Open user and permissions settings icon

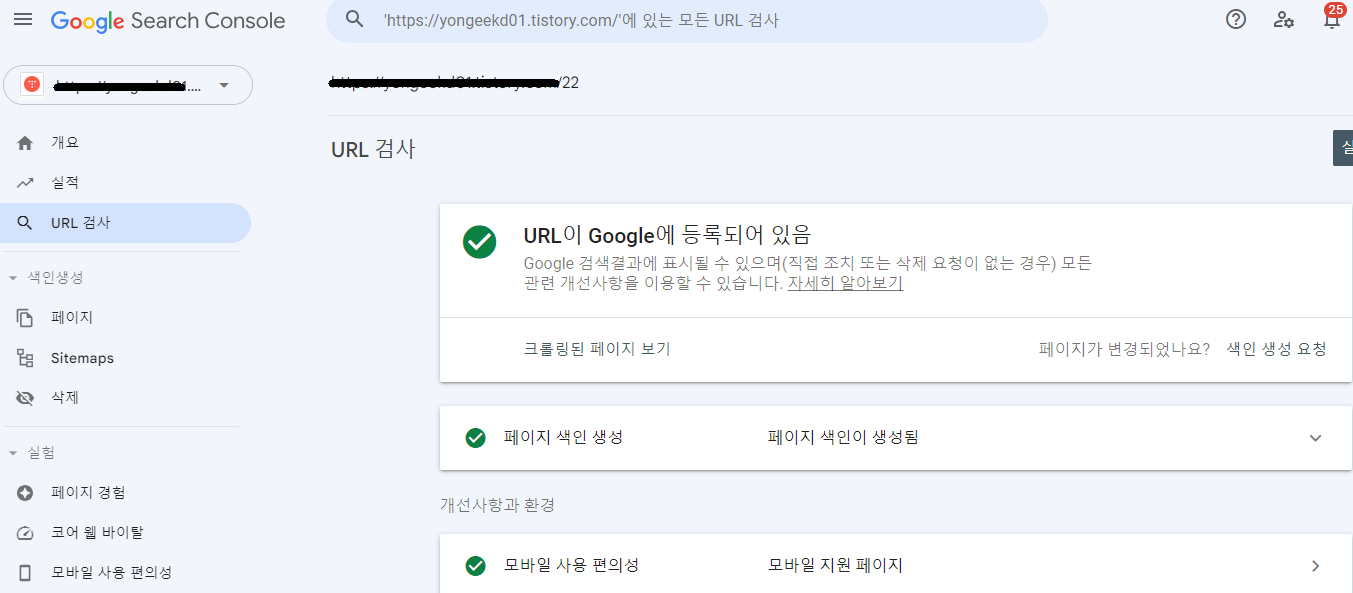click(1284, 19)
